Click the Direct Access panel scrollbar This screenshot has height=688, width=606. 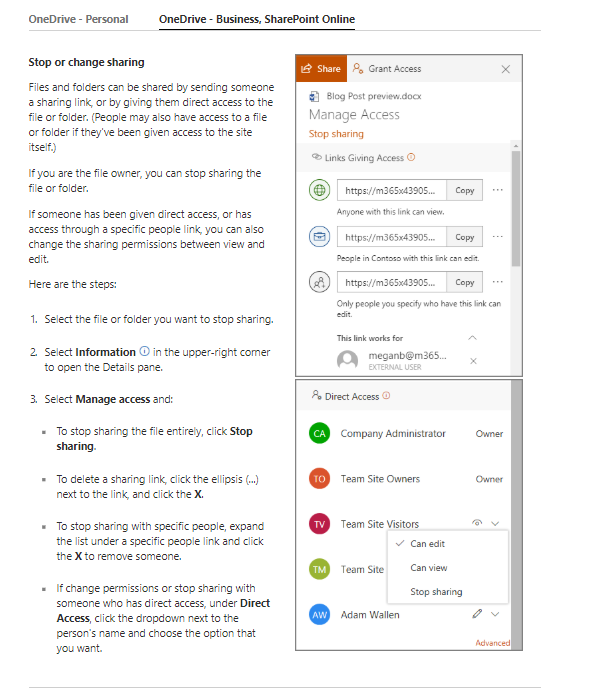(x=516, y=515)
